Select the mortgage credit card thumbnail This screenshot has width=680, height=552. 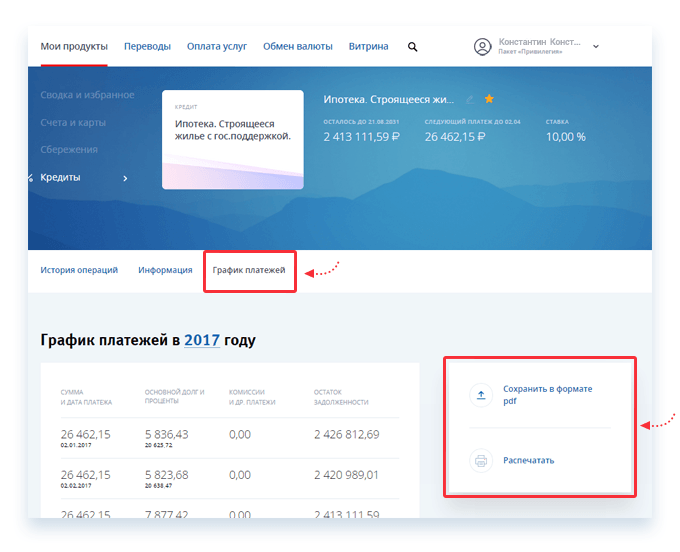232,139
